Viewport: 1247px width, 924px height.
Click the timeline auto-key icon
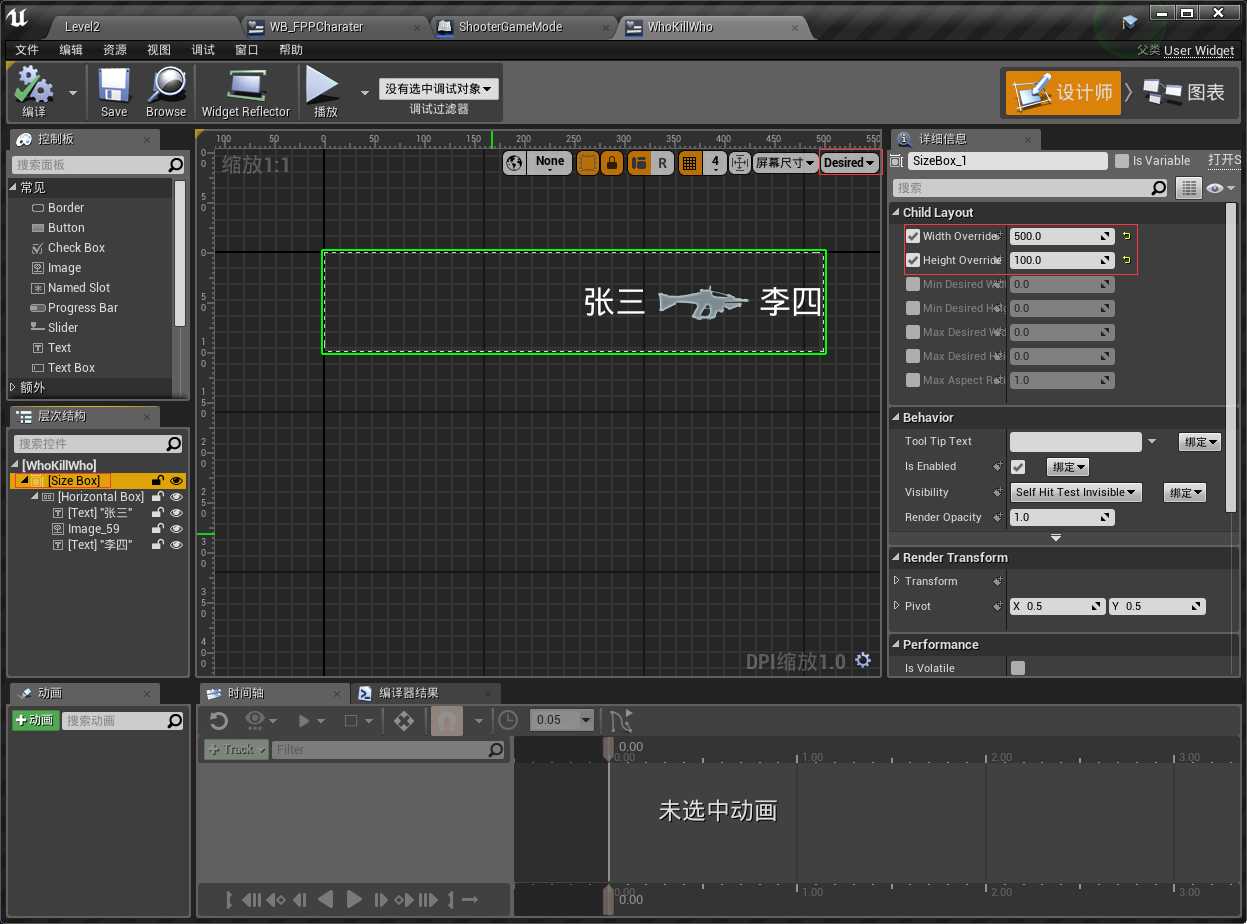click(x=446, y=720)
